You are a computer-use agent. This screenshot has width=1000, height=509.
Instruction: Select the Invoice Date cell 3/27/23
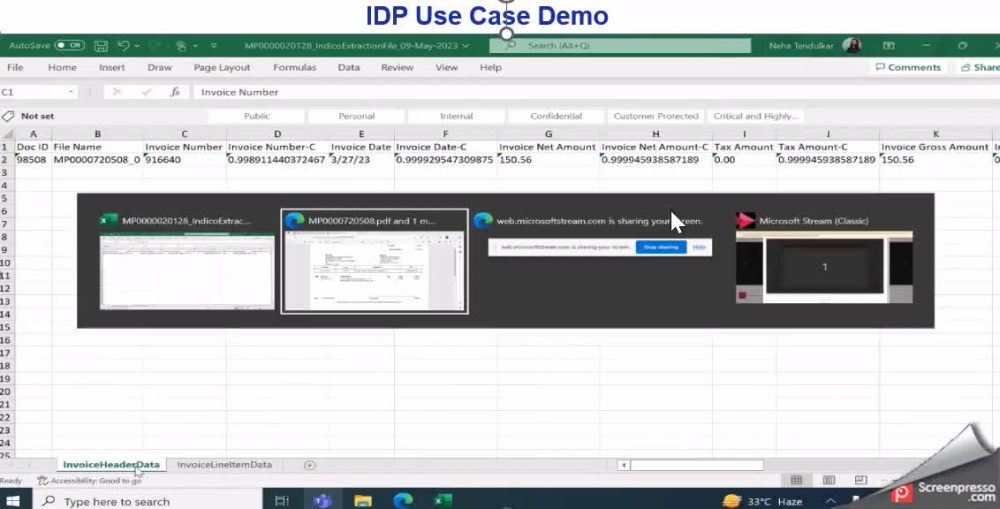coord(362,159)
